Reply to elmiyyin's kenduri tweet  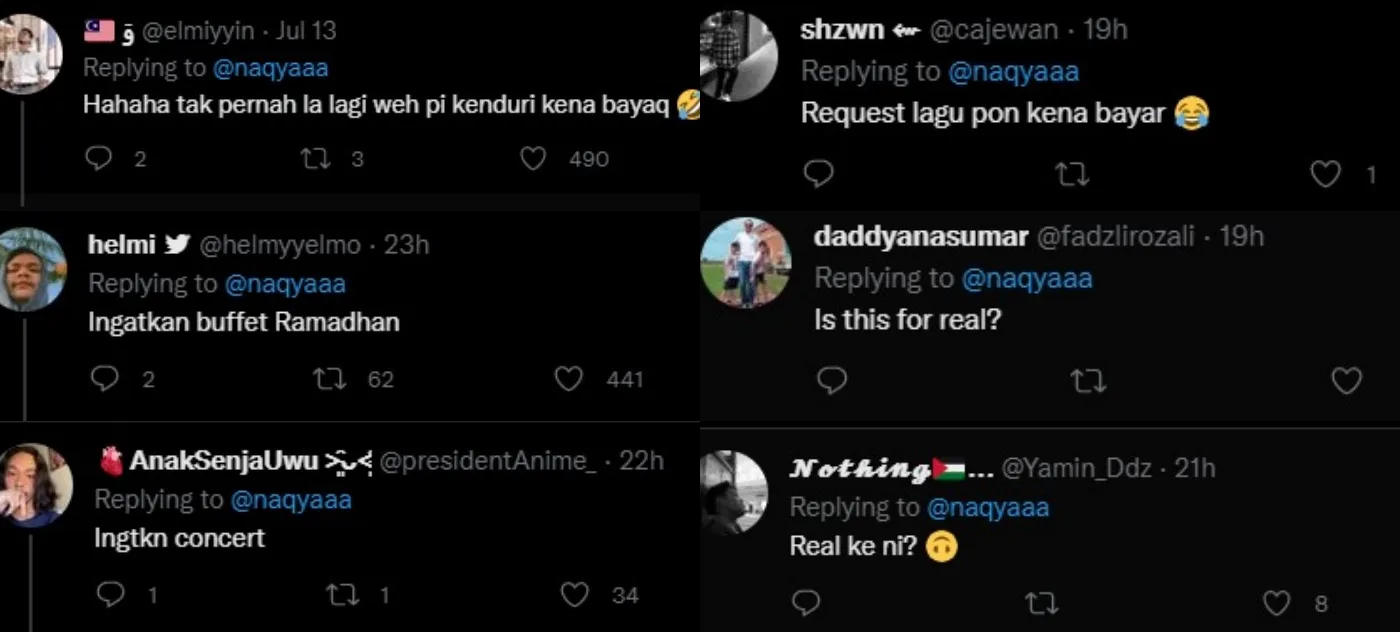pyautogui.click(x=99, y=159)
